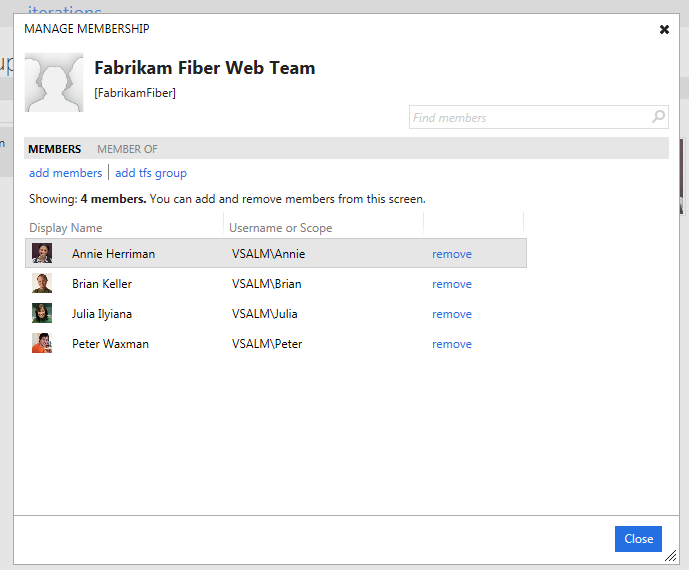
Task: Remove Peter Waxman from the team
Action: tap(451, 344)
